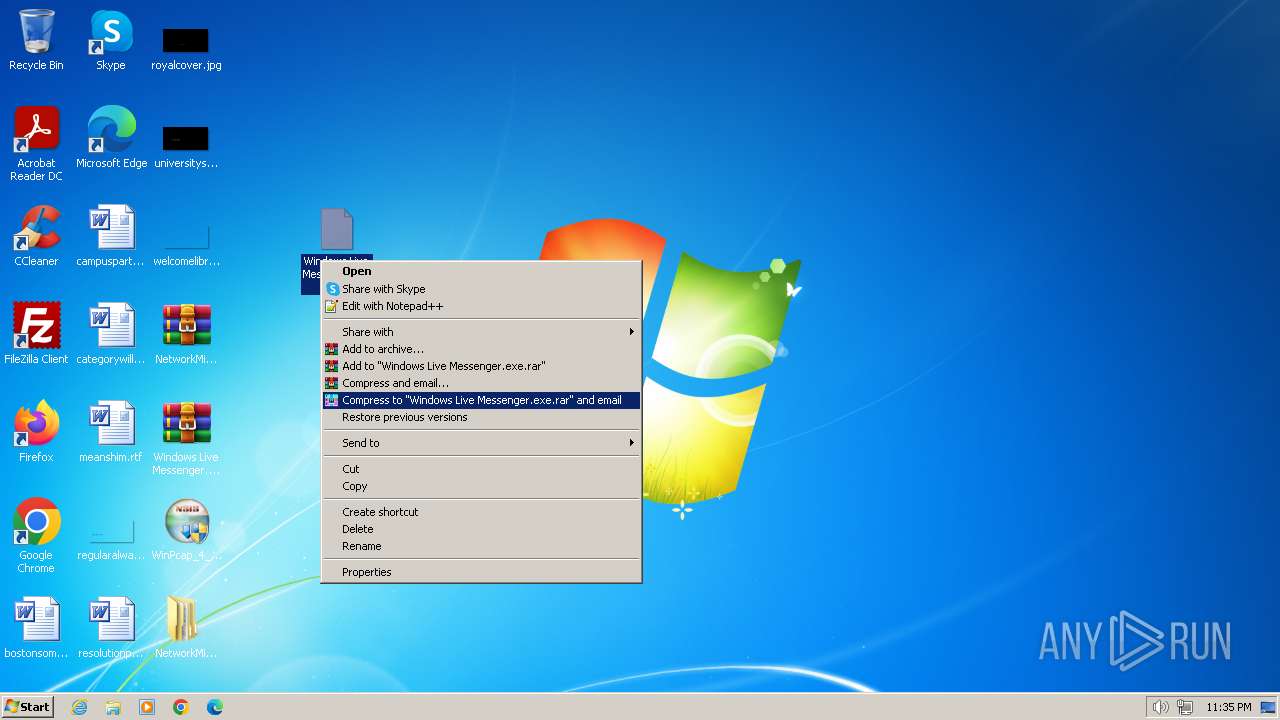Expand the Send to submenu
This screenshot has height=720, width=1280.
[481, 443]
